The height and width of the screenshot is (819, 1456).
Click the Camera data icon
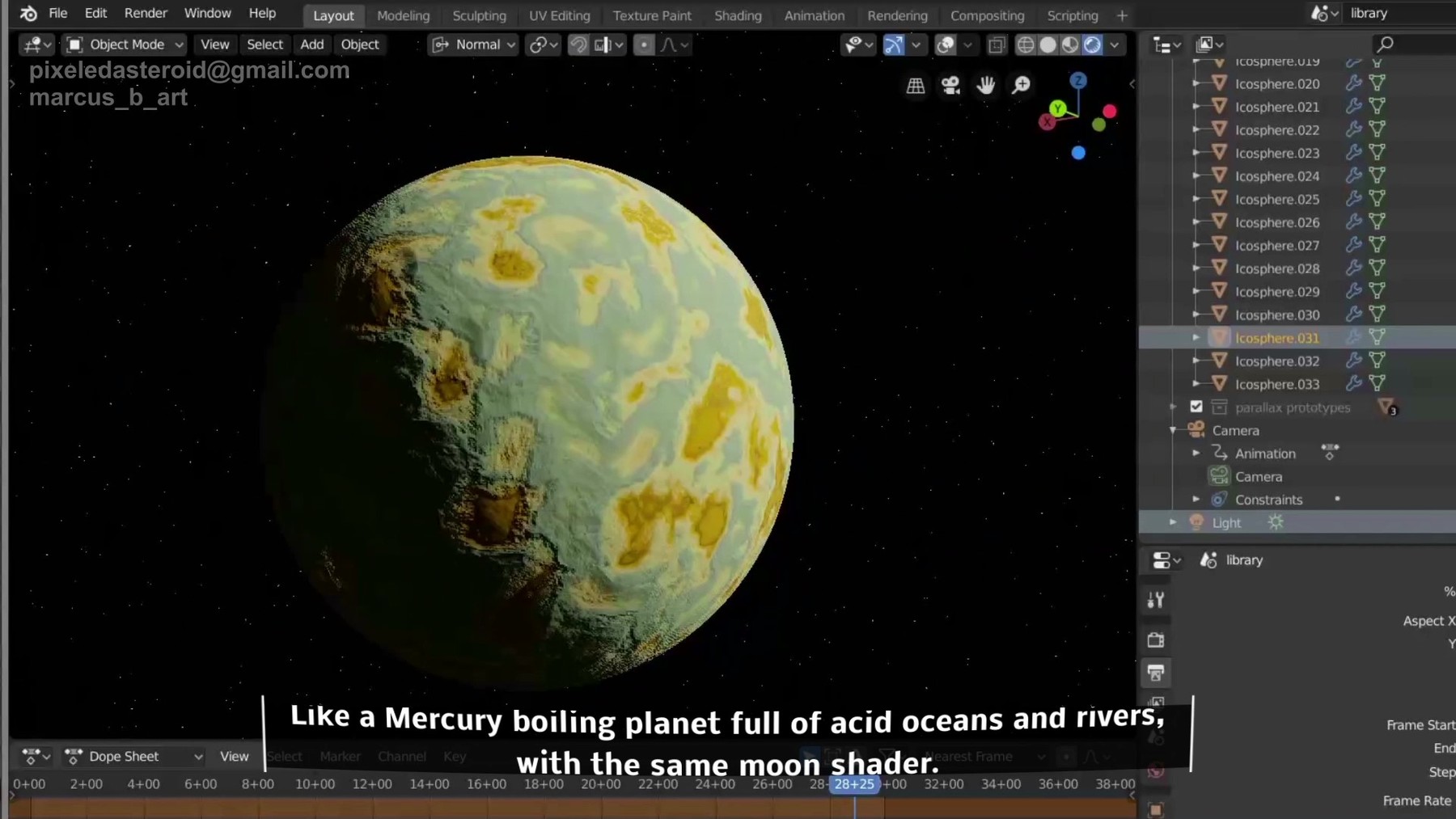pyautogui.click(x=1219, y=476)
